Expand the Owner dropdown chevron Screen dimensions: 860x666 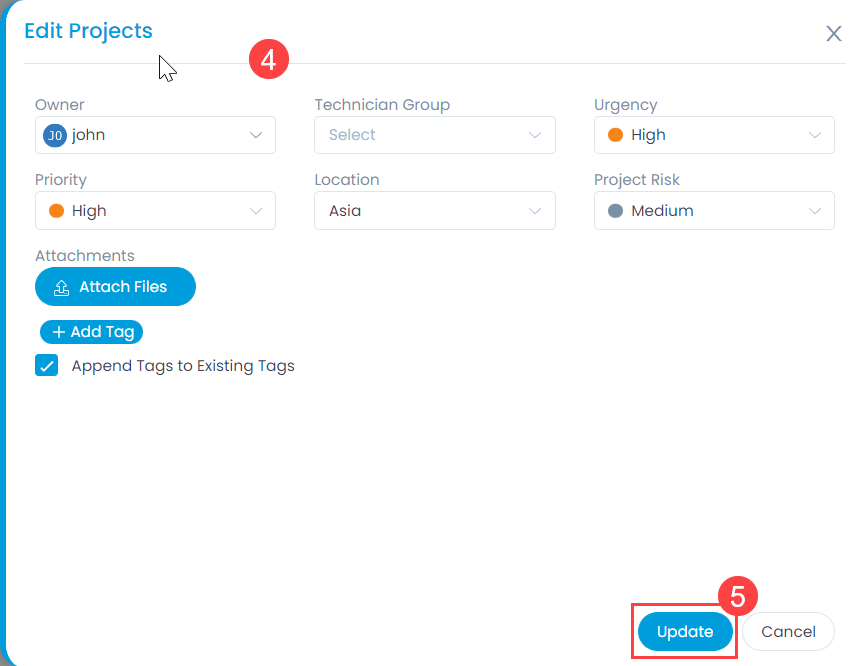click(x=256, y=135)
